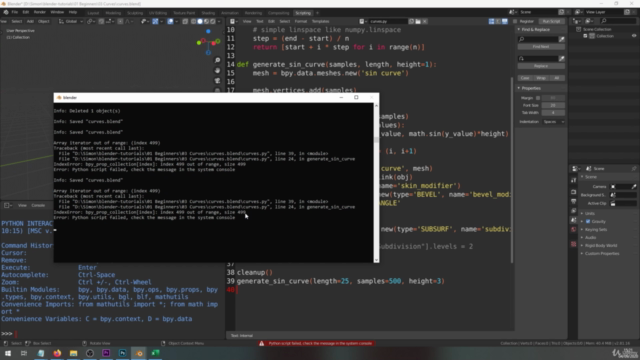Adjust the Font Size value field
Image resolution: width=640 pixels, height=360 pixels.
tap(553, 105)
